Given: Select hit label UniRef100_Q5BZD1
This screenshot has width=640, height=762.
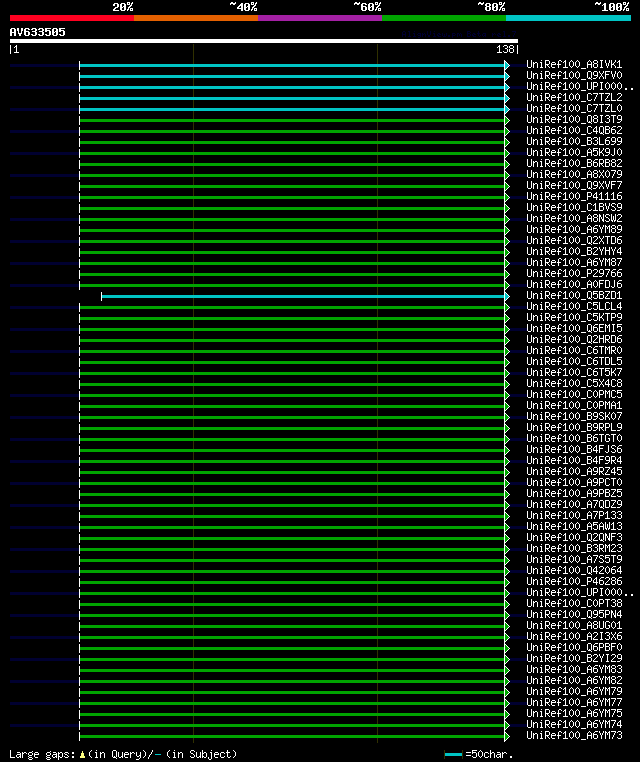Looking at the screenshot, I should (574, 295).
